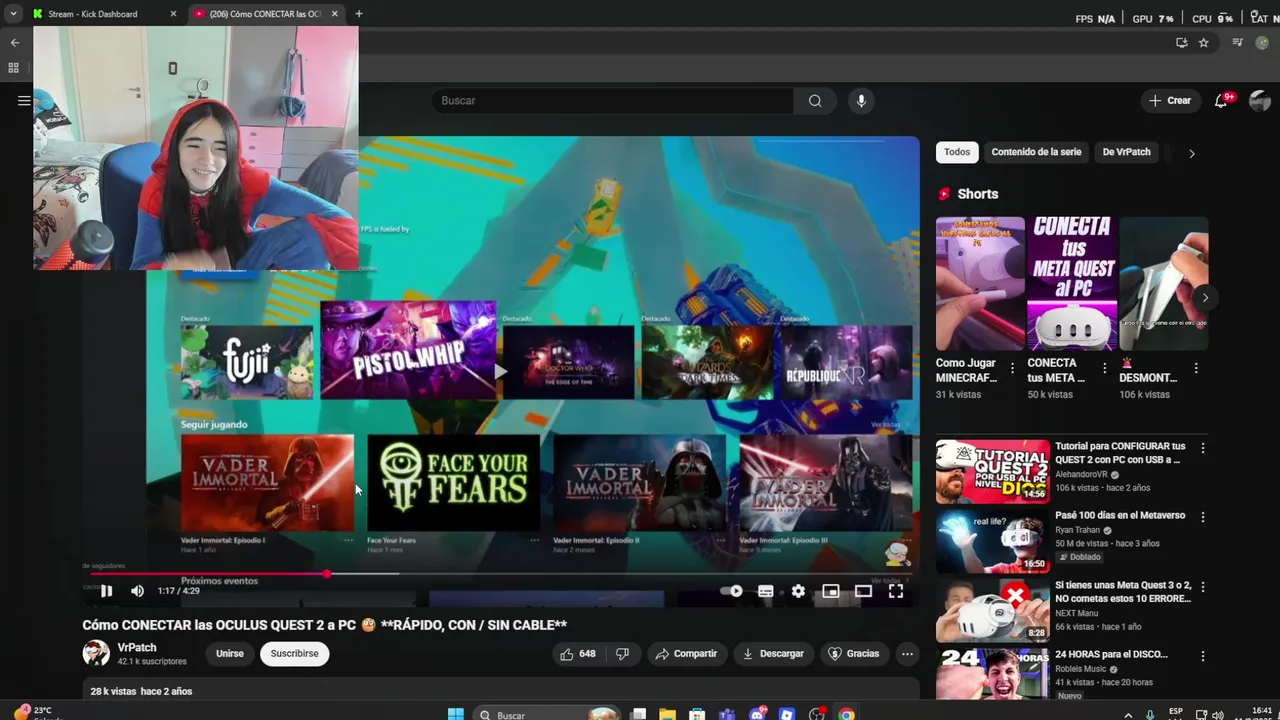Open the video player settings gear
Viewport: 1280px width, 720px height.
(x=798, y=591)
